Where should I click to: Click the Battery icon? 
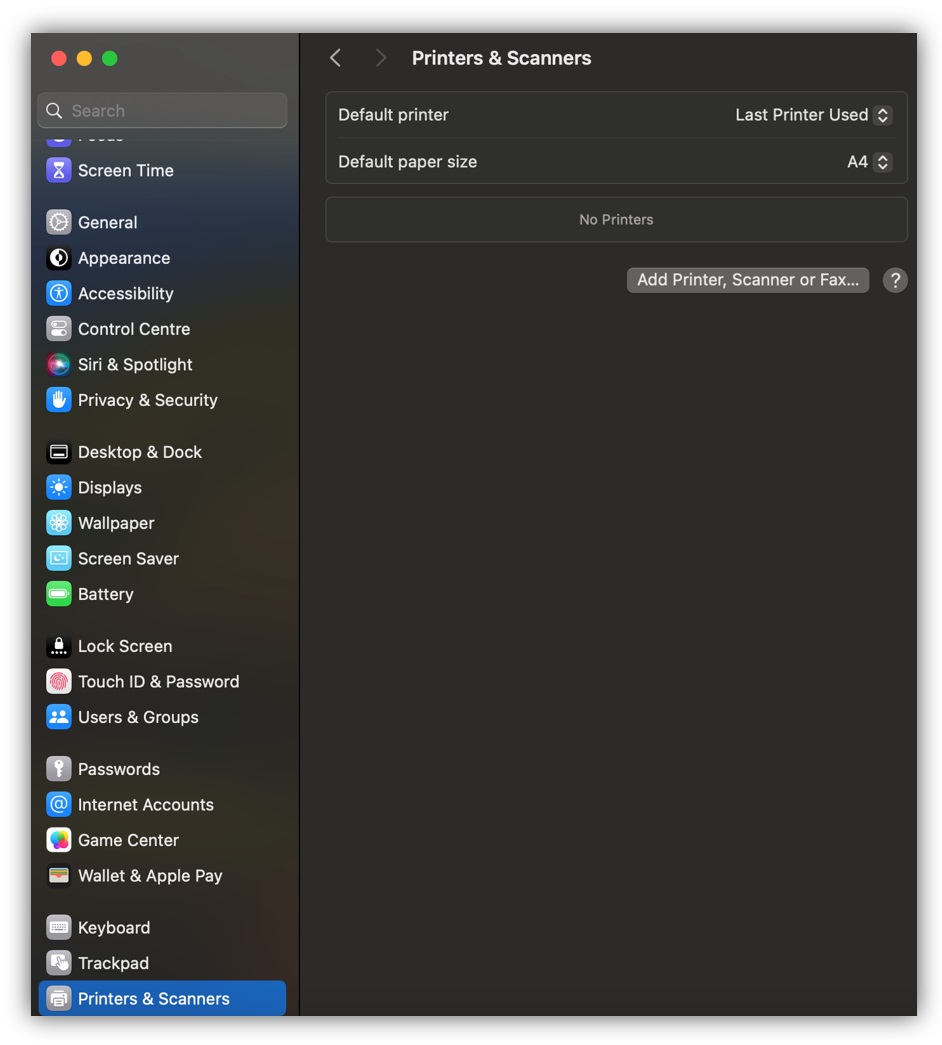[x=59, y=594]
